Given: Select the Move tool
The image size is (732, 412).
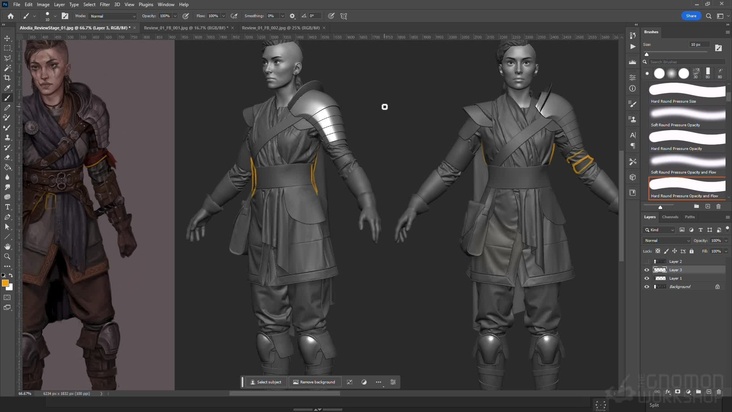Looking at the screenshot, I should tap(8, 37).
